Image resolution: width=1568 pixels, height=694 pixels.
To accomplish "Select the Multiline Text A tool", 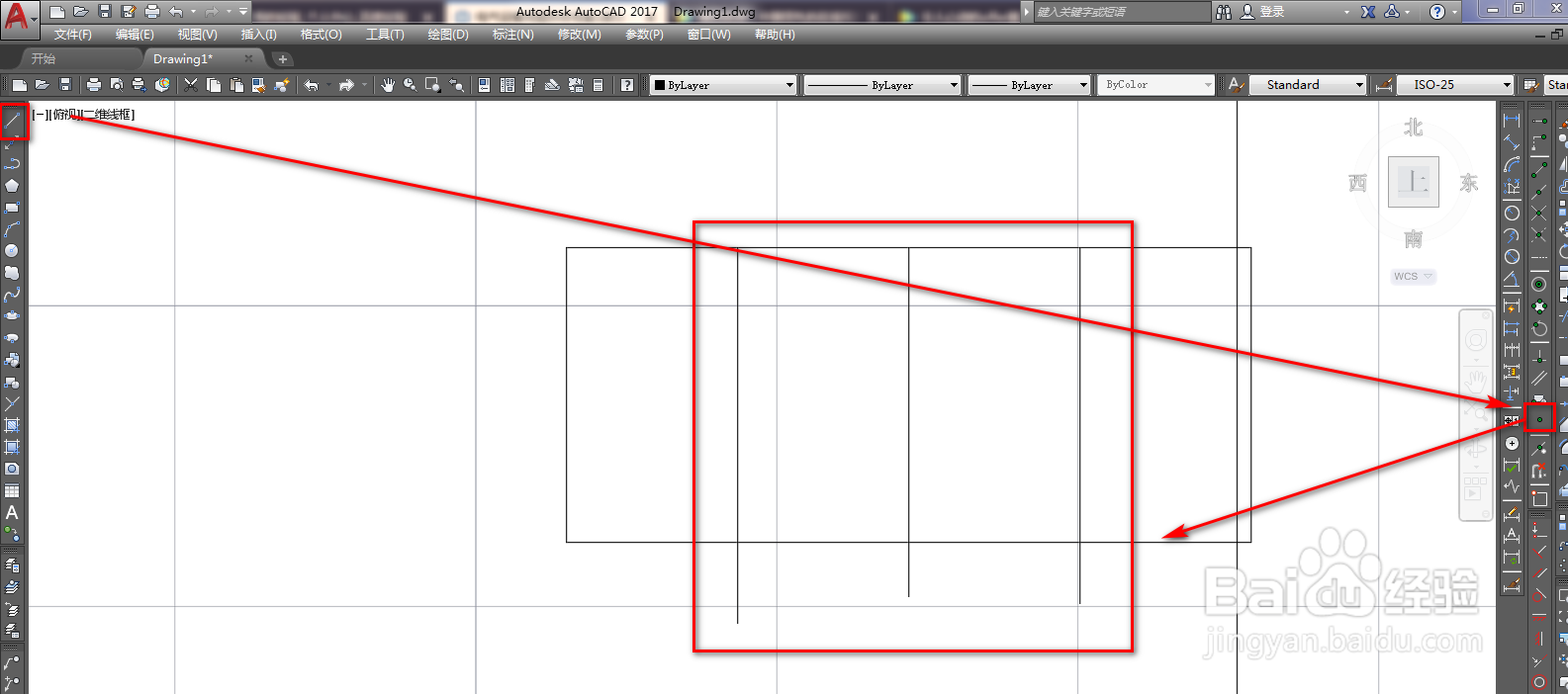I will coord(12,512).
